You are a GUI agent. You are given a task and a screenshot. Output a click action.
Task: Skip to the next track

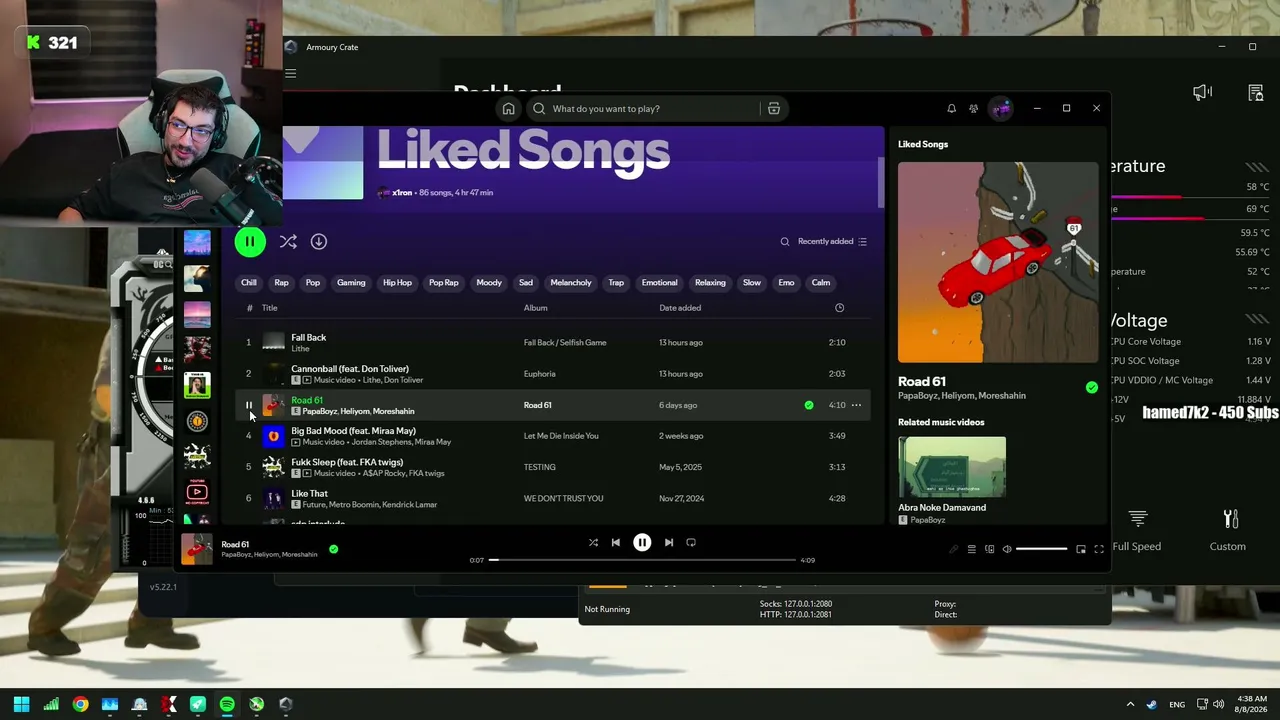(x=669, y=542)
